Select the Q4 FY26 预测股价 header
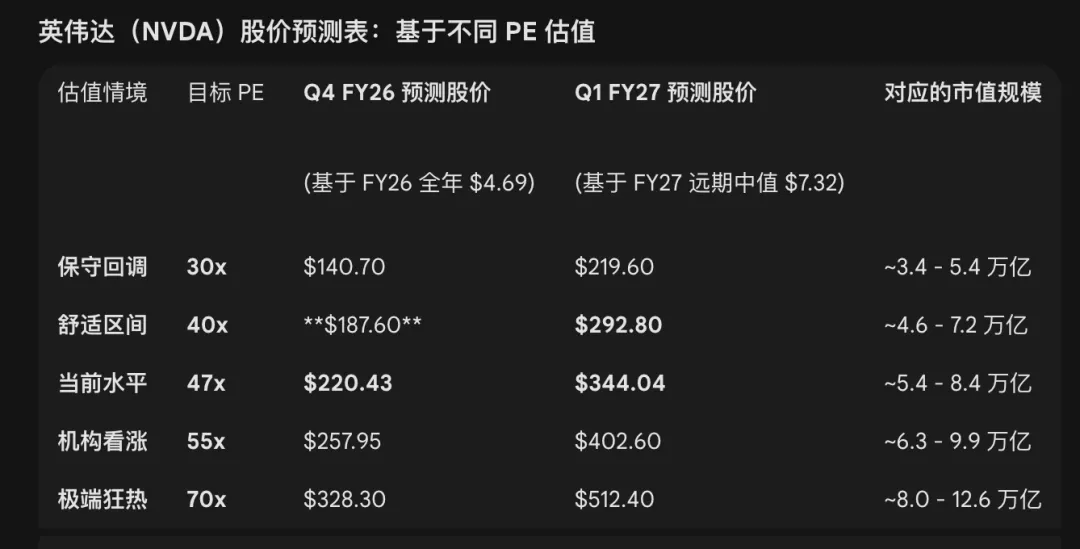This screenshot has width=1080, height=549. (x=397, y=93)
